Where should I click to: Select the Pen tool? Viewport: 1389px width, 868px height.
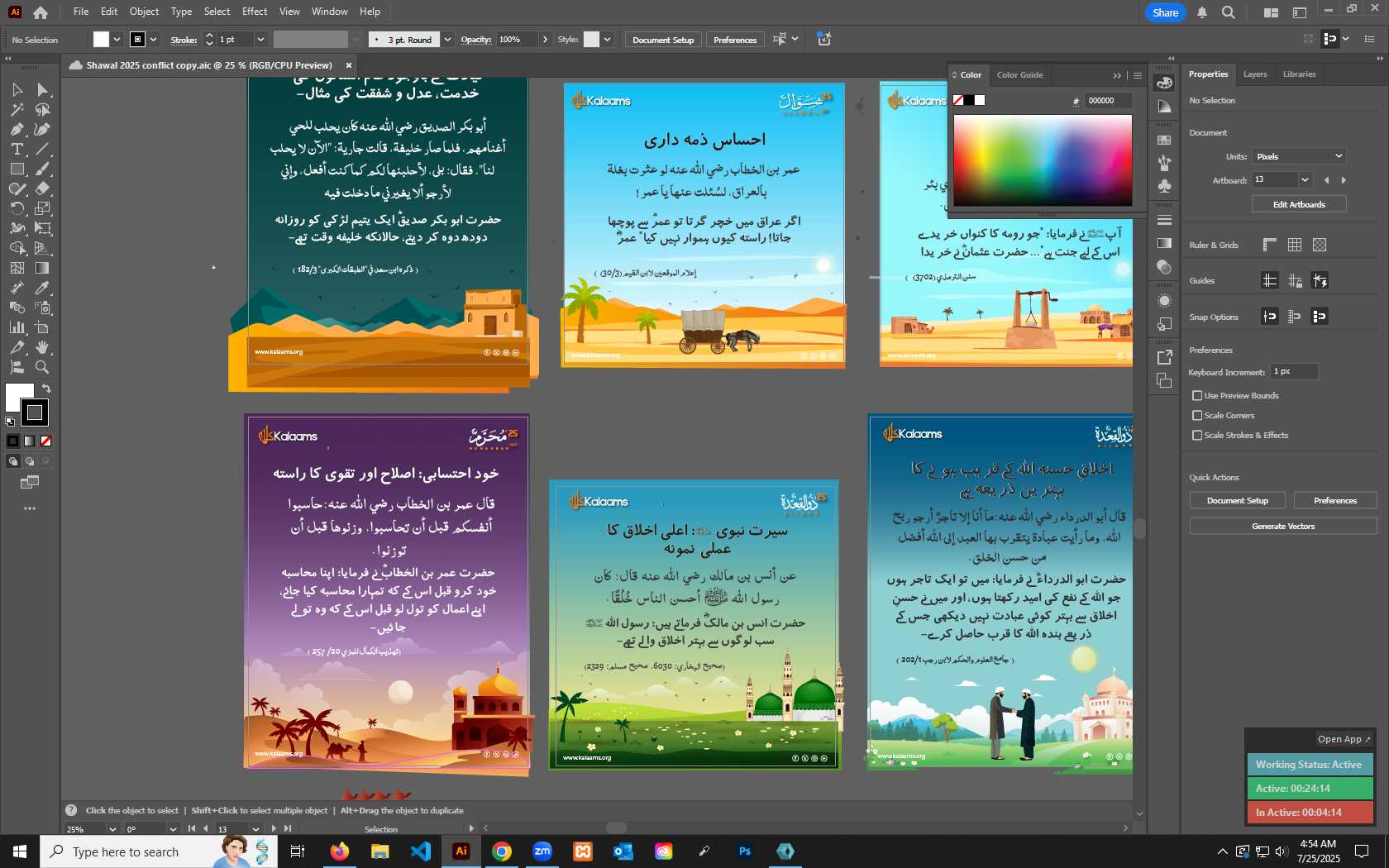(x=17, y=129)
